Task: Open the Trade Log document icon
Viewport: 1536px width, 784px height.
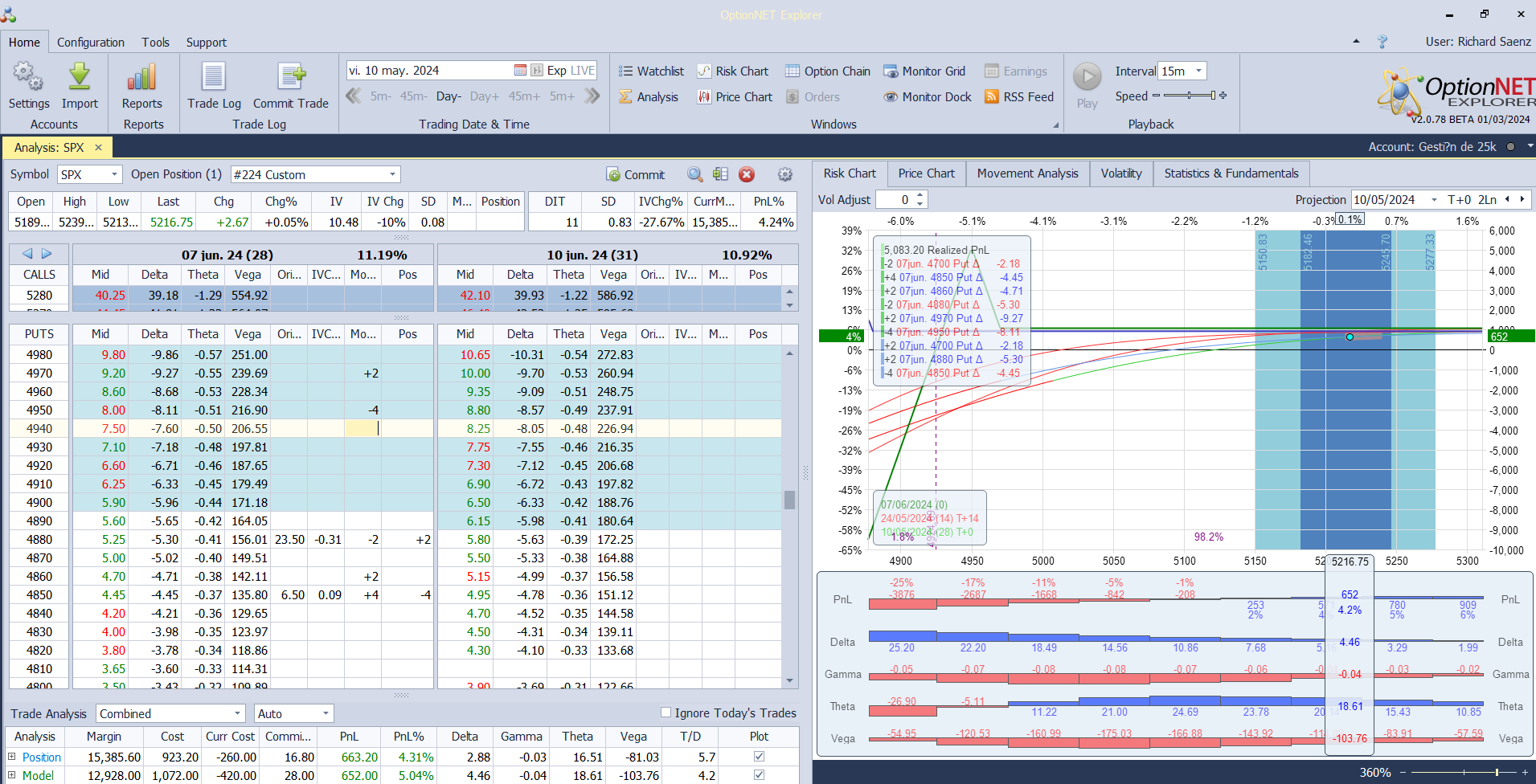Action: 214,77
